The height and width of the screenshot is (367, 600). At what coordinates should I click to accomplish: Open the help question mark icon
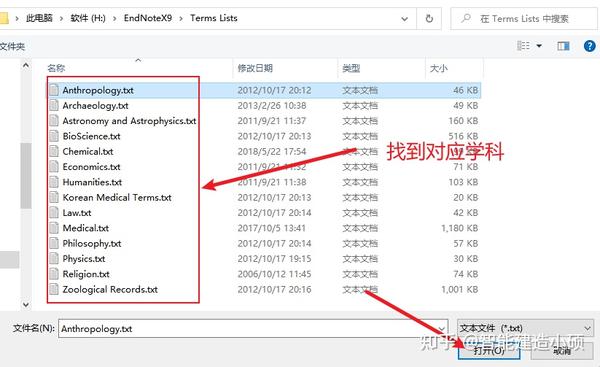[x=589, y=46]
